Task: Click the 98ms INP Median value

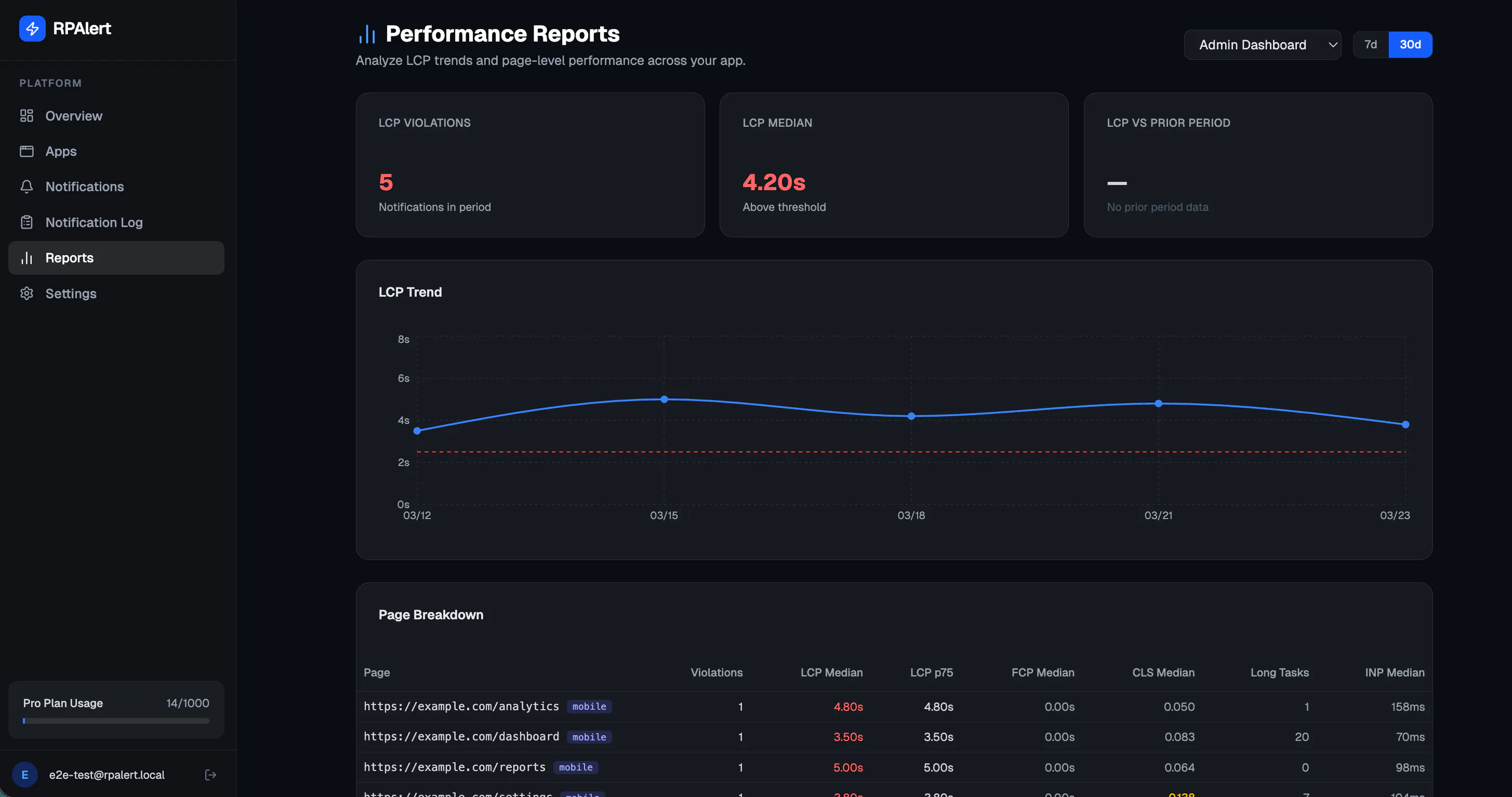Action: (x=1410, y=768)
